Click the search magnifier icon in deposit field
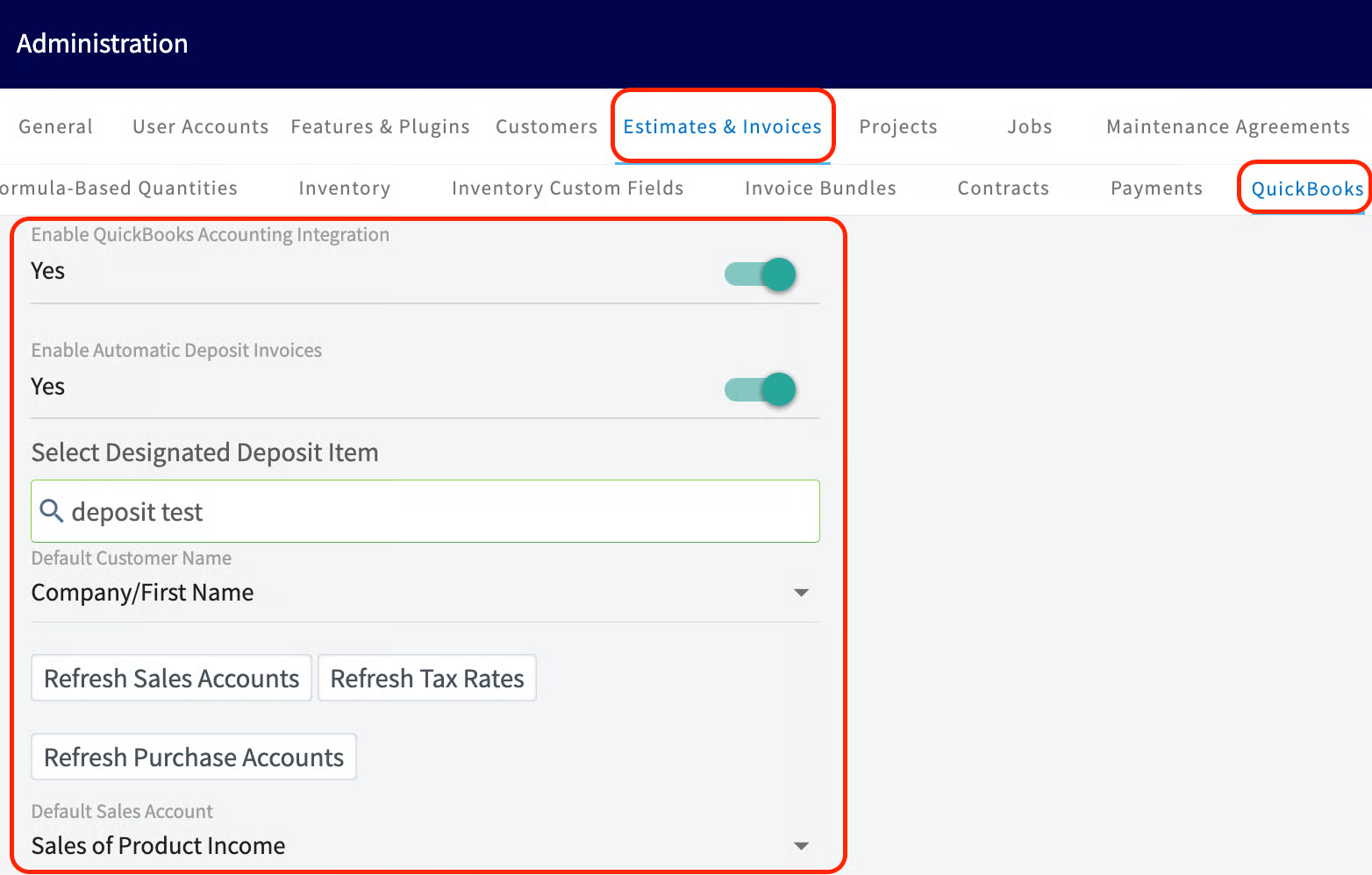Image resolution: width=1372 pixels, height=875 pixels. [52, 510]
